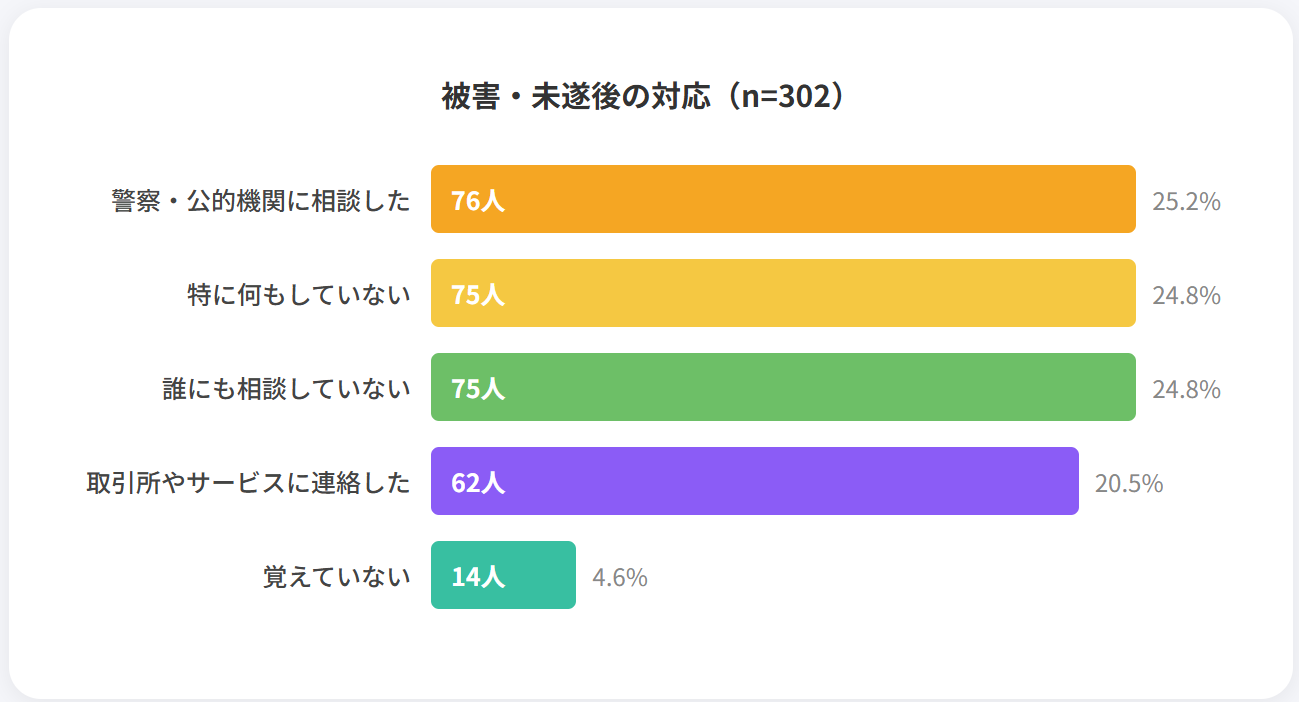
Task: Click the 76人 value in the orange bar
Action: coord(478,201)
